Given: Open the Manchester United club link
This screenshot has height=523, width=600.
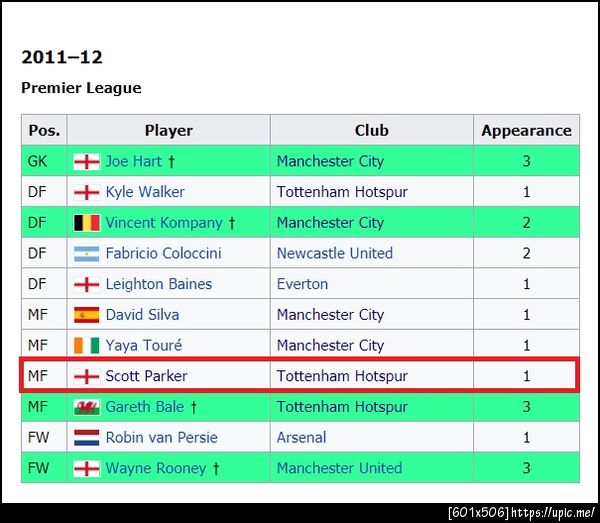Looking at the screenshot, I should coord(339,468).
